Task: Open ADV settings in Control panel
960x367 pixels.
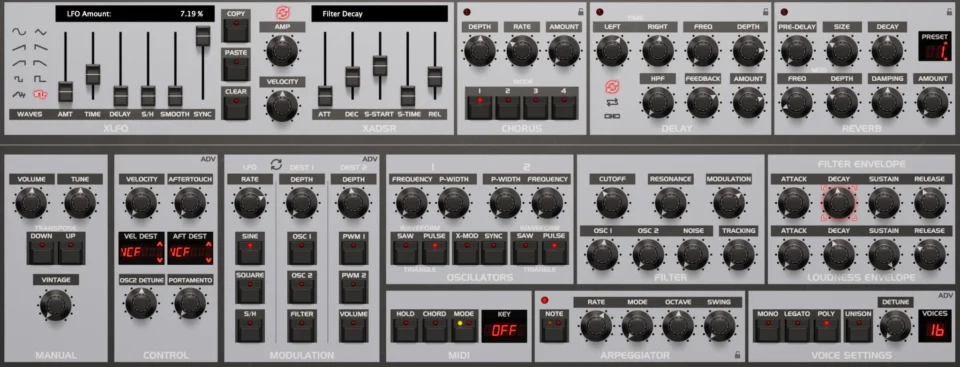Action: pyautogui.click(x=208, y=159)
